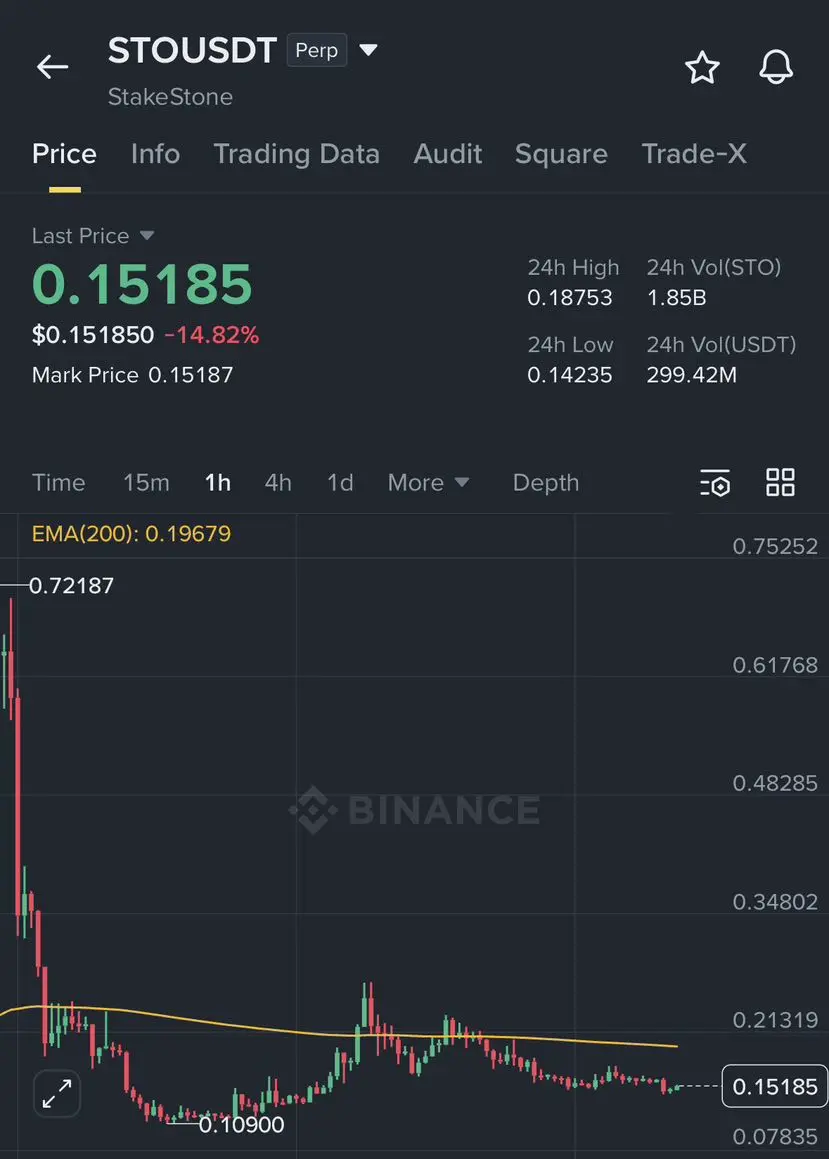
Task: Open the Trading Data tab
Action: click(296, 154)
